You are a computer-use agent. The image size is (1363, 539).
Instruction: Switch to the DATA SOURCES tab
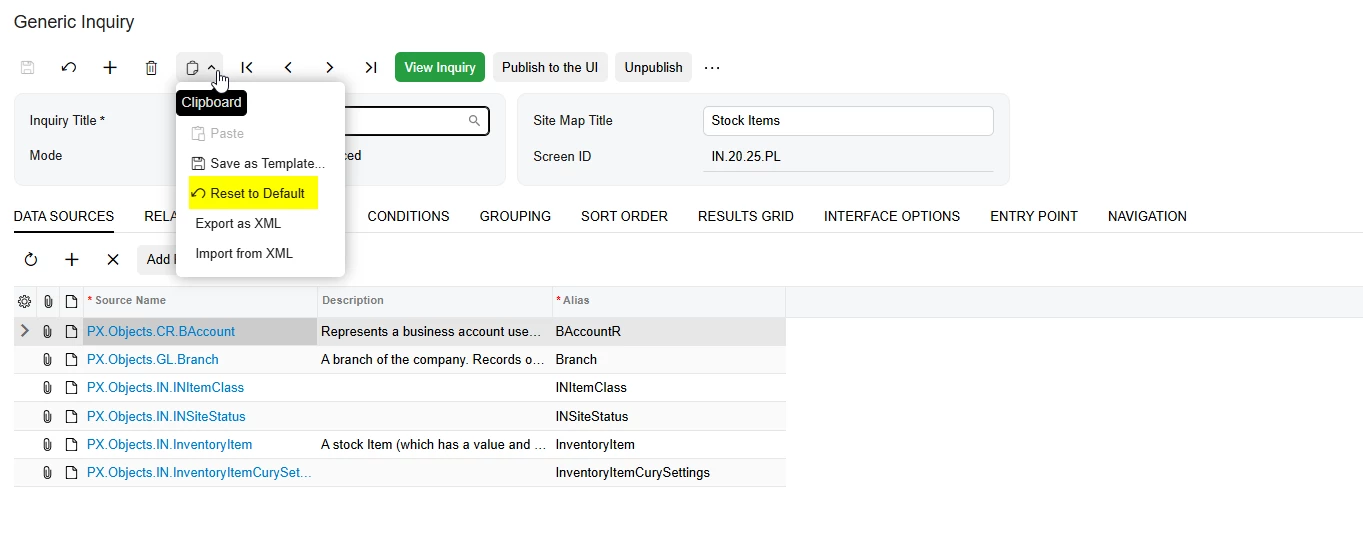64,216
